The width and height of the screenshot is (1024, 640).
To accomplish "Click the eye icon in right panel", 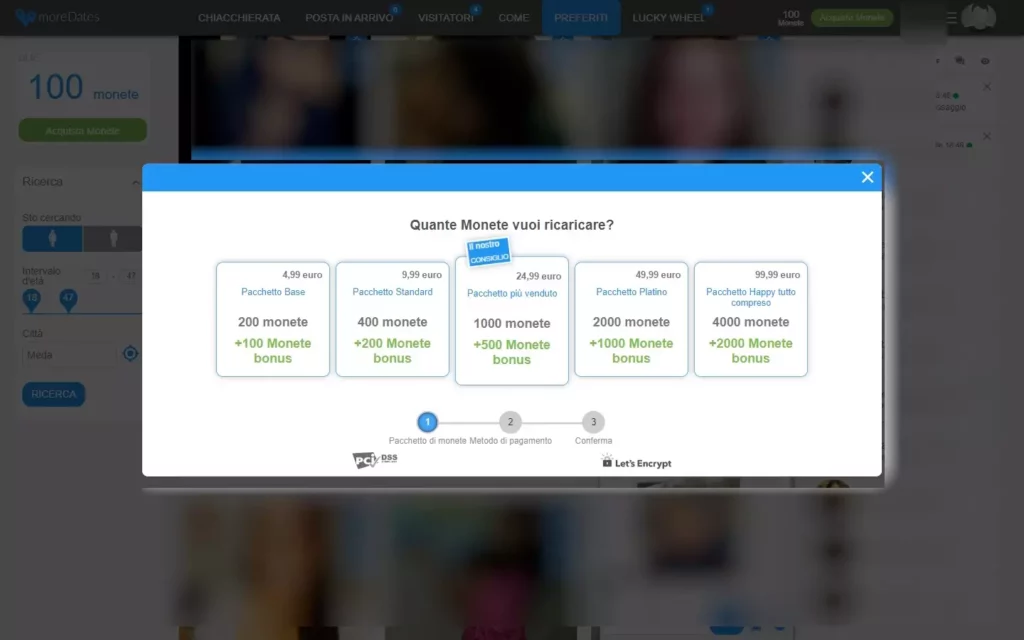I will pyautogui.click(x=985, y=61).
